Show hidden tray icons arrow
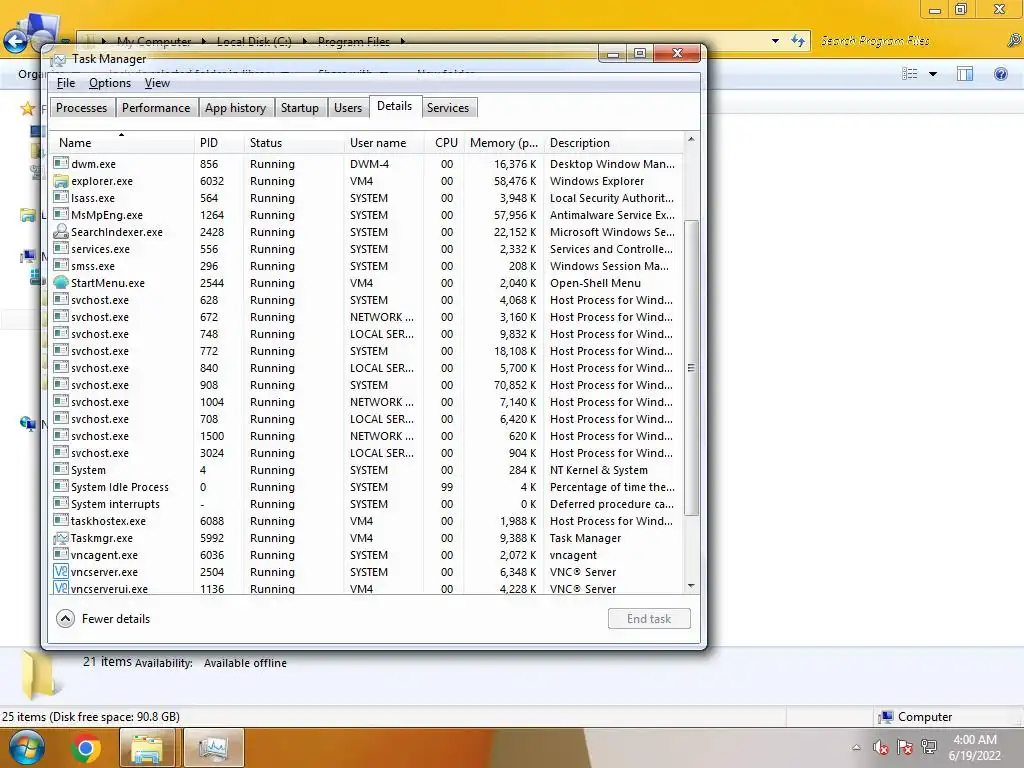Viewport: 1024px width, 768px height. [856, 748]
